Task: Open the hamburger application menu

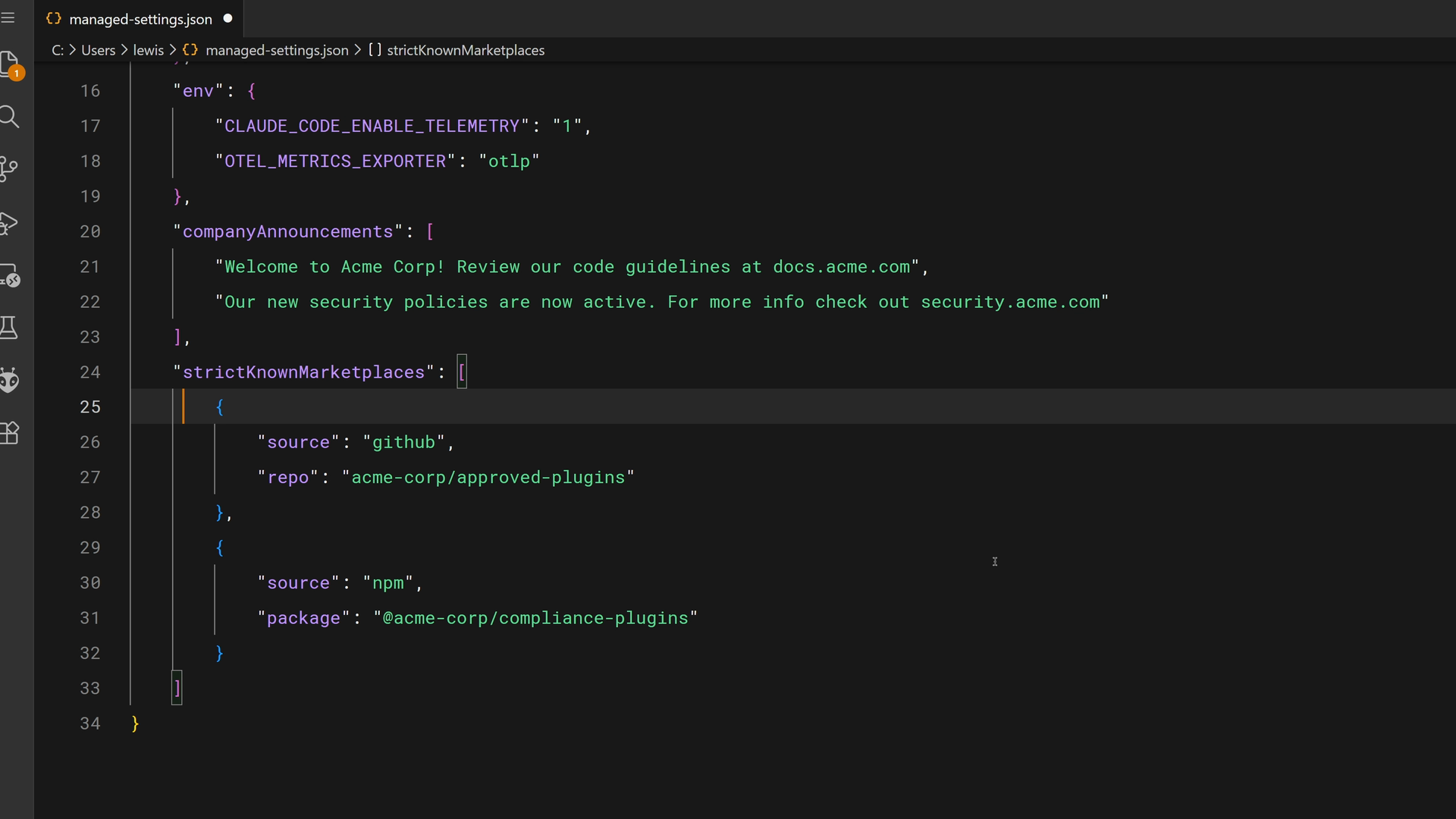Action: 8,17
